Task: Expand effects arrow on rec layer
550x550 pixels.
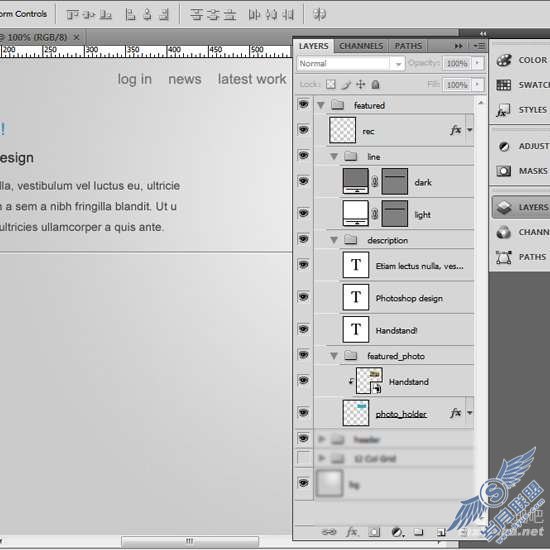Action: (470, 130)
